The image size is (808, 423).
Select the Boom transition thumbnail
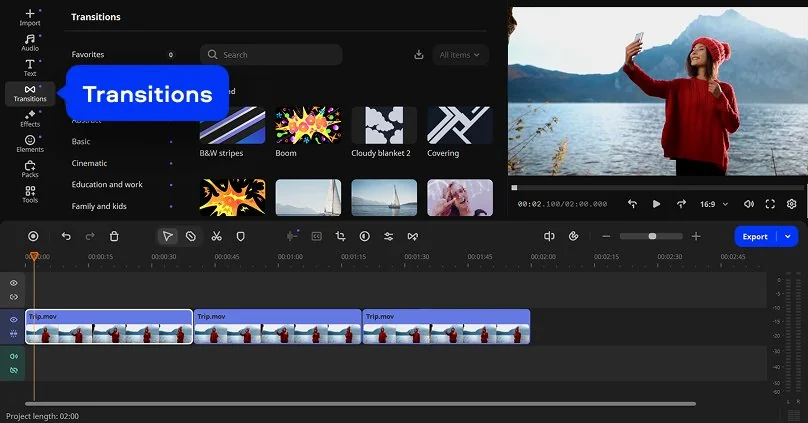(308, 125)
